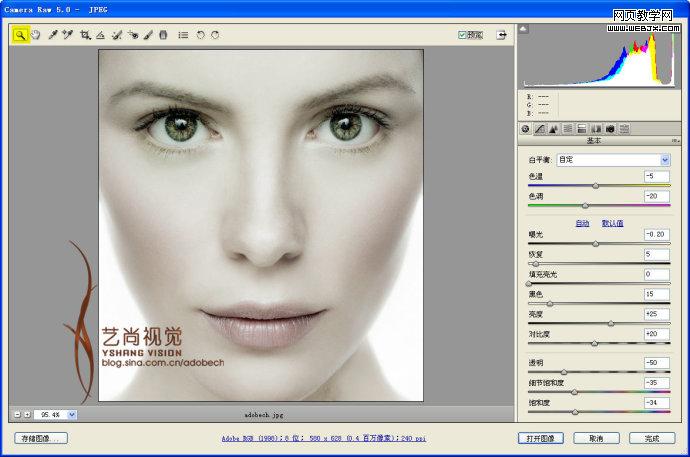
Task: Click the zoom out minus button
Action: click(18, 415)
